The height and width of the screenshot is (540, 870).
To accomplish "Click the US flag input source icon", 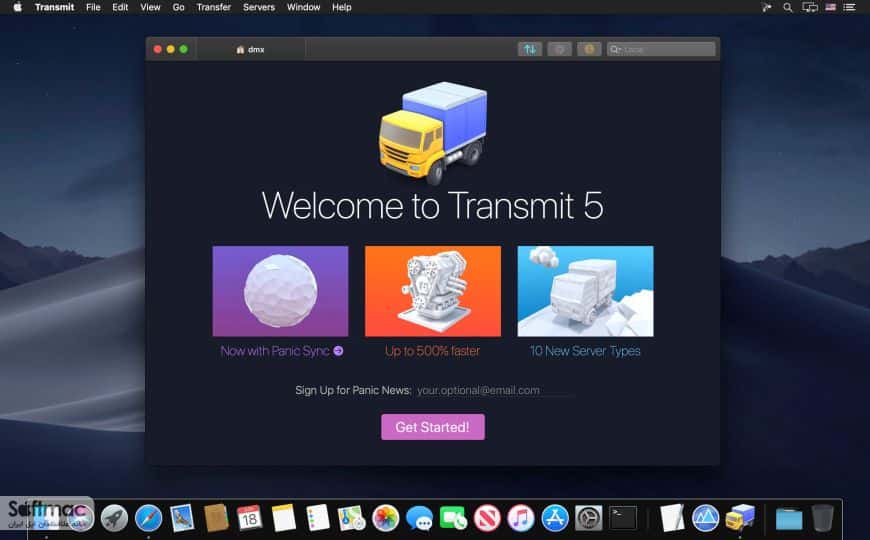I will click(x=831, y=7).
